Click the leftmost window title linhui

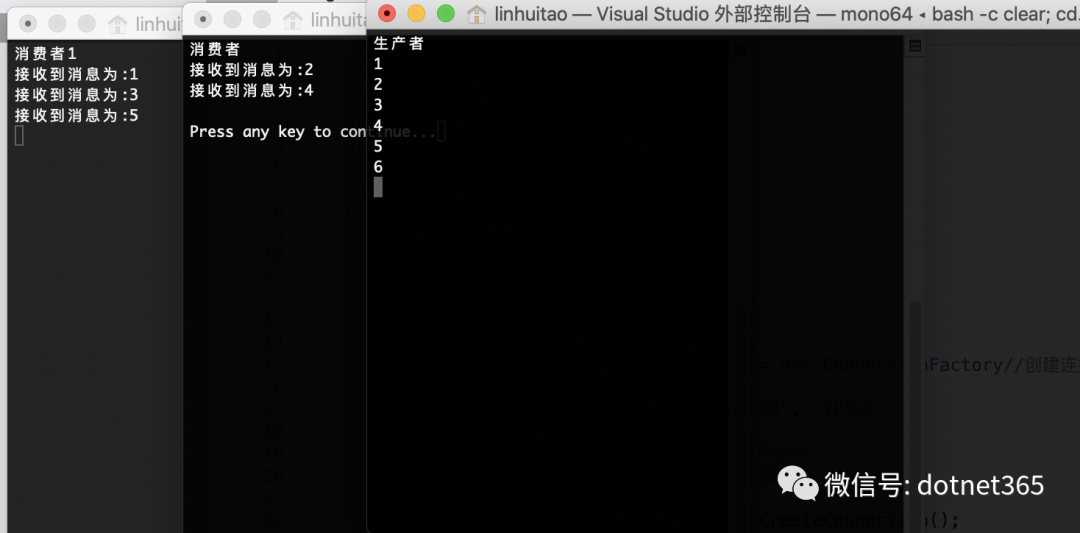157,25
